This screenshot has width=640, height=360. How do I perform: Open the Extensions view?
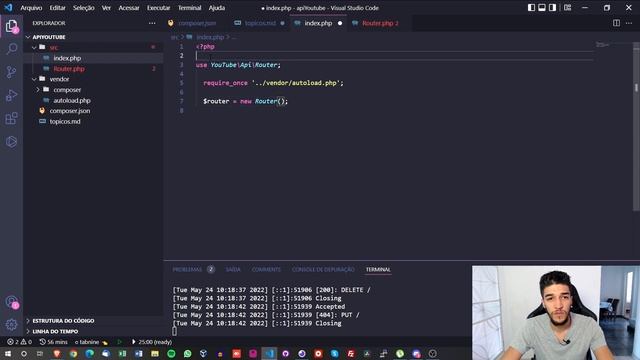click(11, 119)
